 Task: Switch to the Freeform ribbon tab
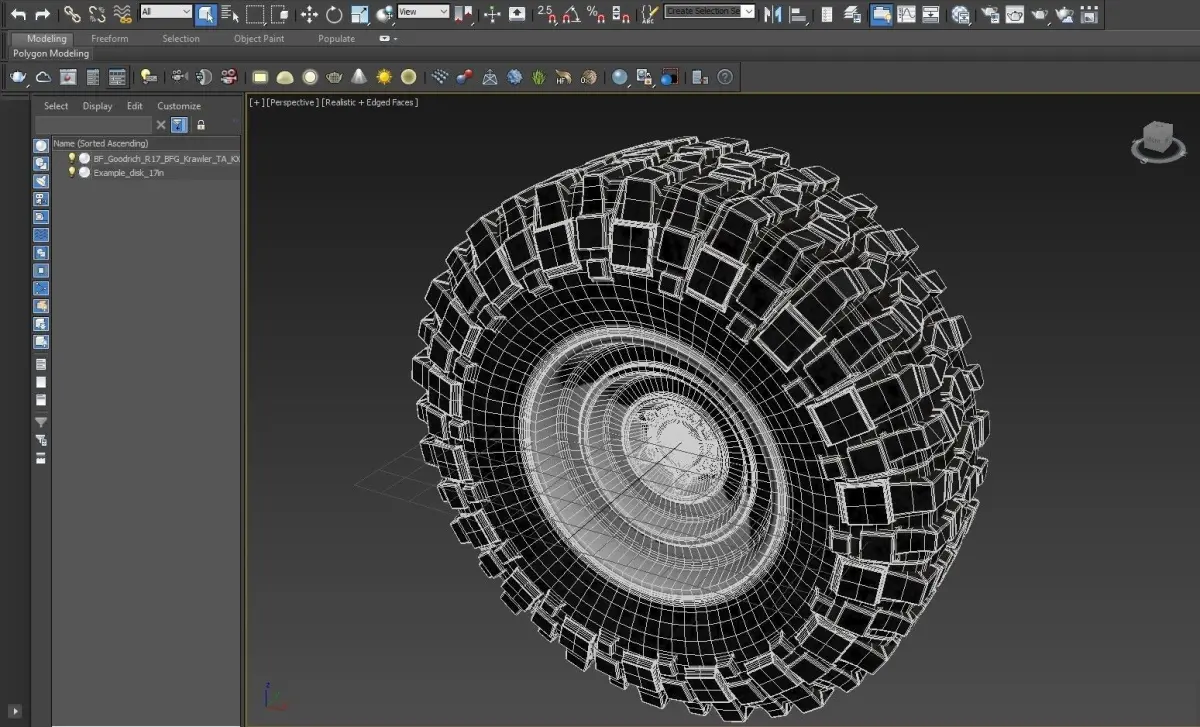click(x=110, y=38)
